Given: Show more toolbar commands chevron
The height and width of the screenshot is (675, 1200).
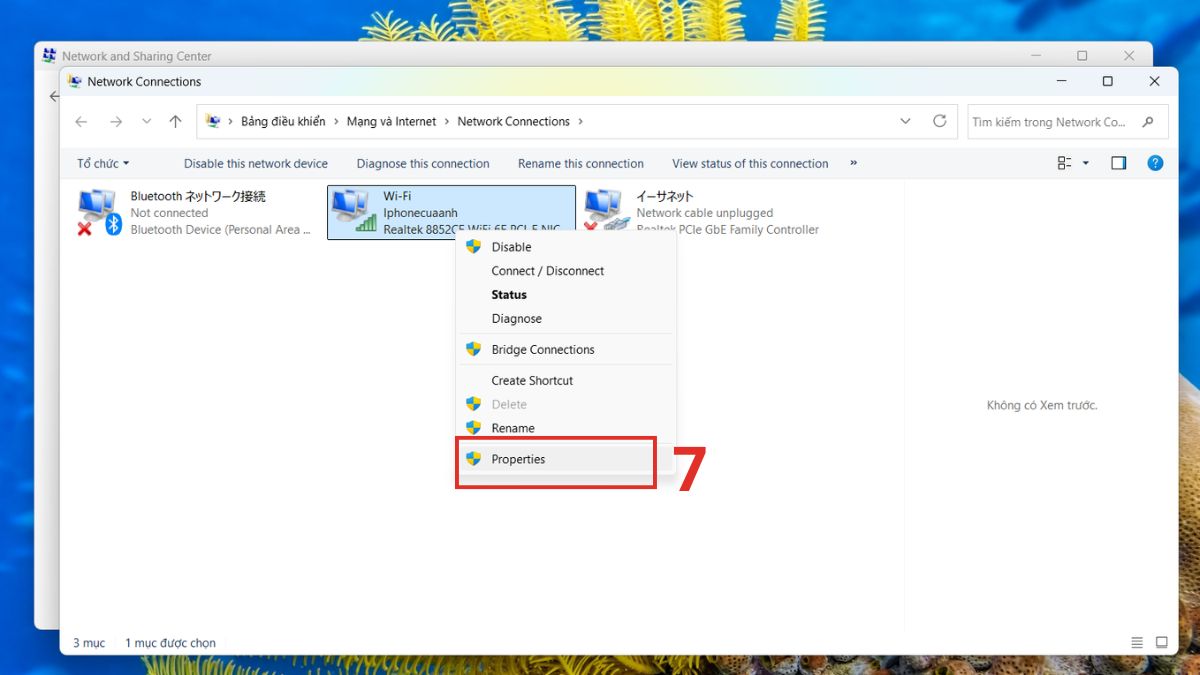Looking at the screenshot, I should coord(853,163).
